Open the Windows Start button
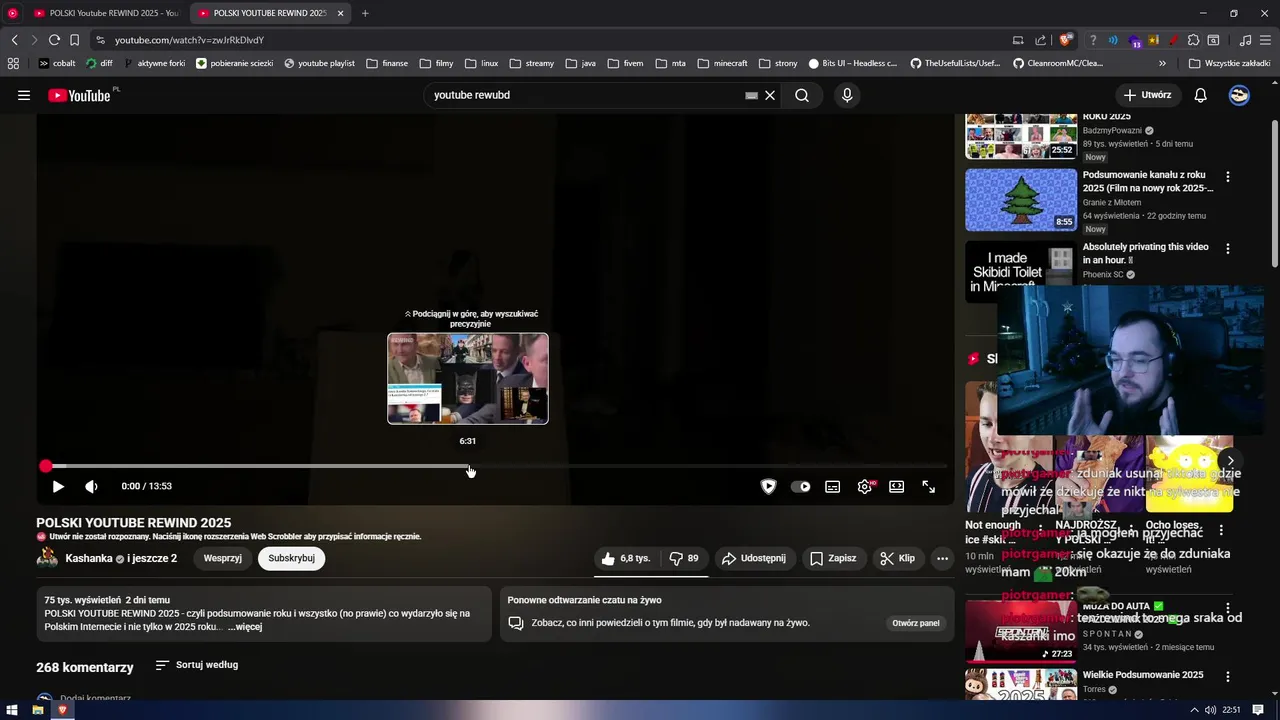The image size is (1280, 720). coord(12,710)
